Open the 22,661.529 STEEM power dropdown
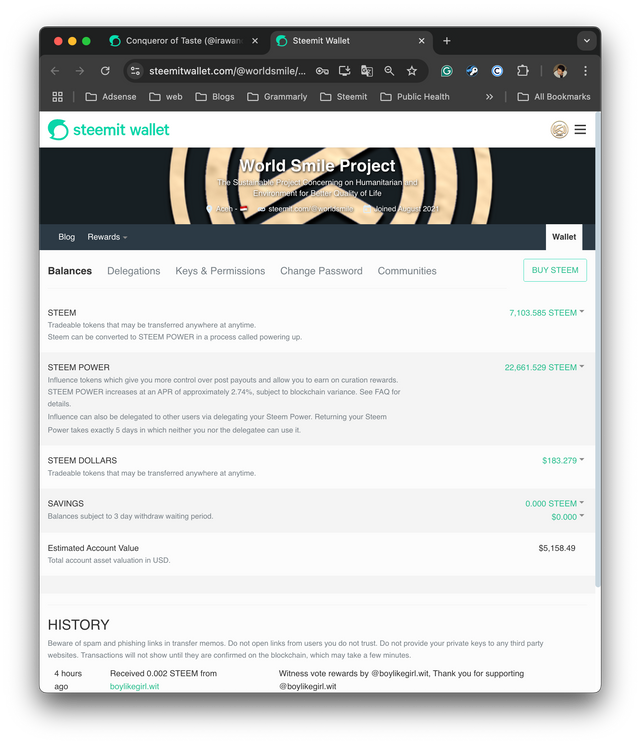 (544, 367)
